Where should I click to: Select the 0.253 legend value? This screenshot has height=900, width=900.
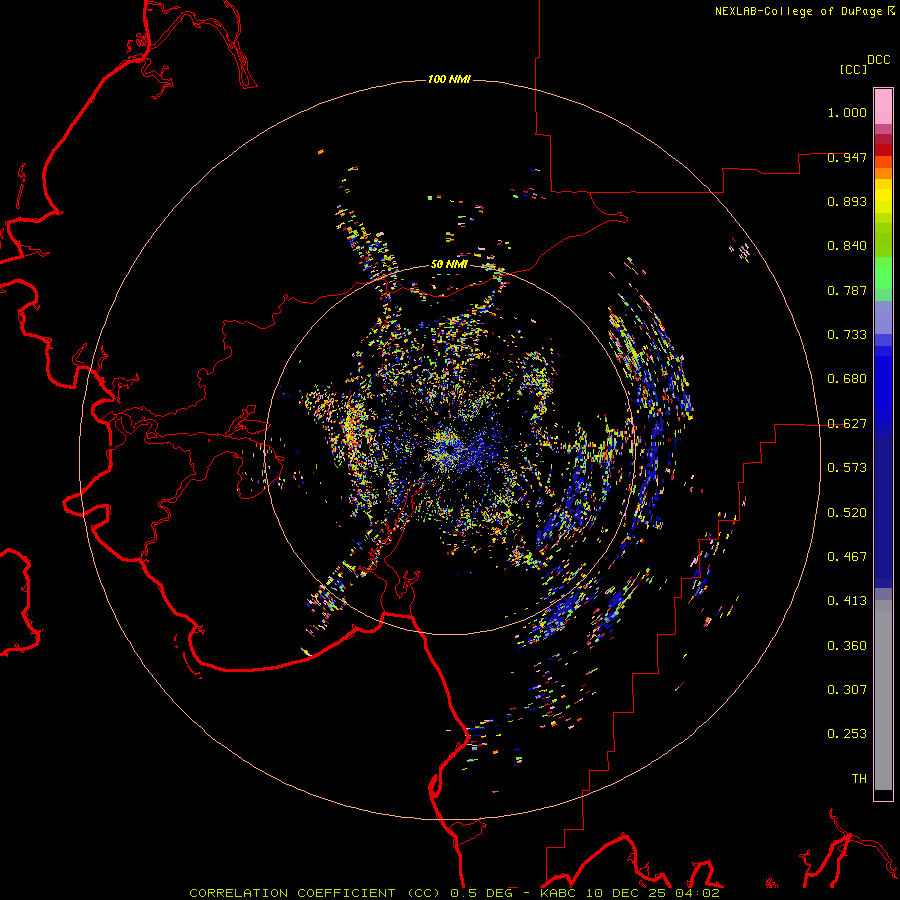pyautogui.click(x=847, y=734)
